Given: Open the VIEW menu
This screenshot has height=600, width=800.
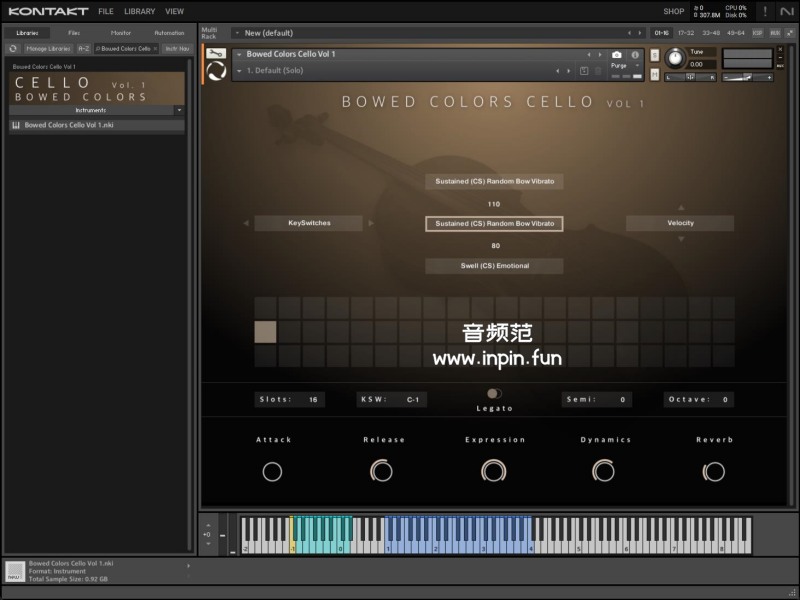Looking at the screenshot, I should pos(174,11).
